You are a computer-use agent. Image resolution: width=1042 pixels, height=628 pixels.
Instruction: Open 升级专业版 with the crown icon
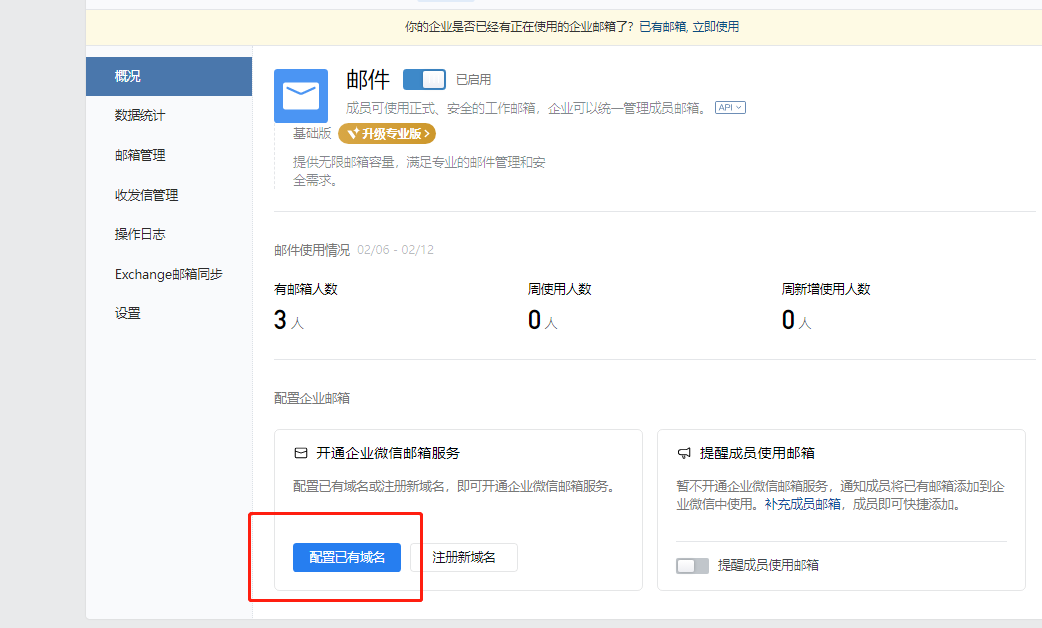[386, 133]
